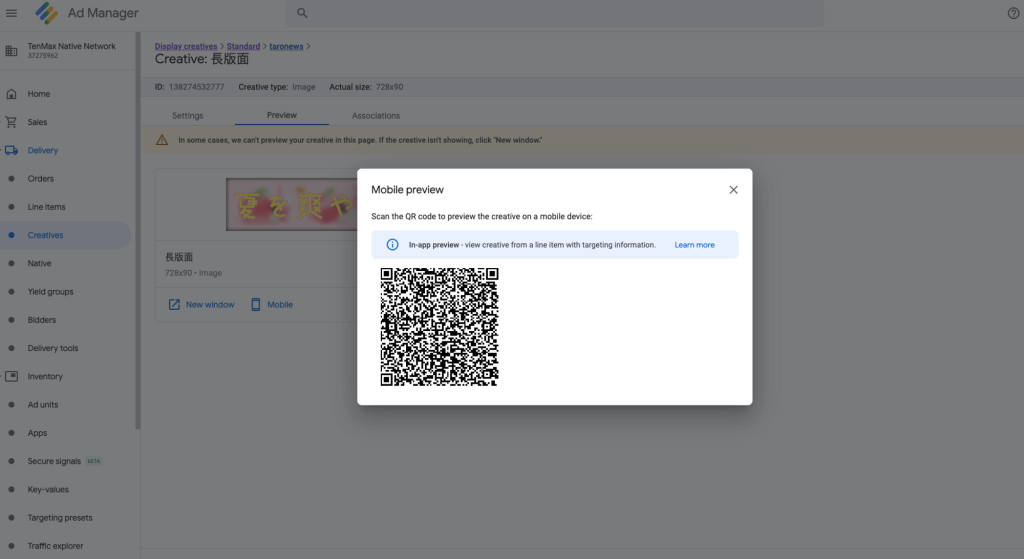The width and height of the screenshot is (1024, 559).
Task: Open Bidders in sidebar
Action: (42, 320)
